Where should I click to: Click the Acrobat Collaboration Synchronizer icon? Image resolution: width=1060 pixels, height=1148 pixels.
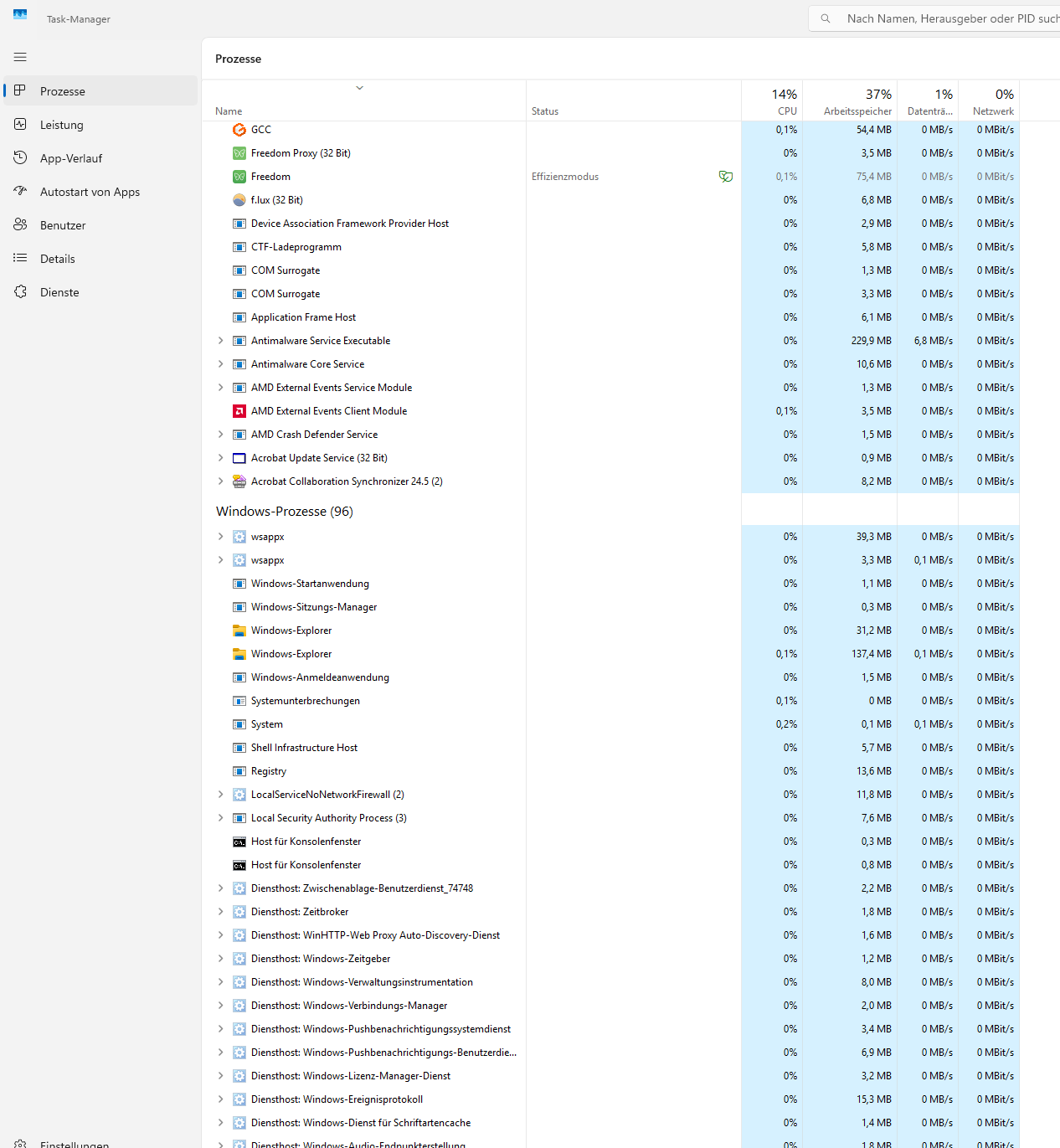[x=239, y=481]
